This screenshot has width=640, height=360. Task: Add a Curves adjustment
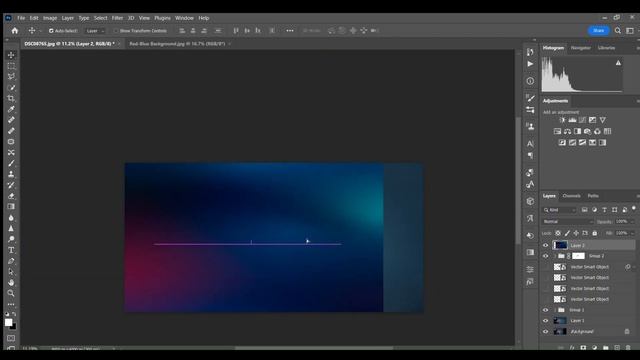pyautogui.click(x=582, y=120)
